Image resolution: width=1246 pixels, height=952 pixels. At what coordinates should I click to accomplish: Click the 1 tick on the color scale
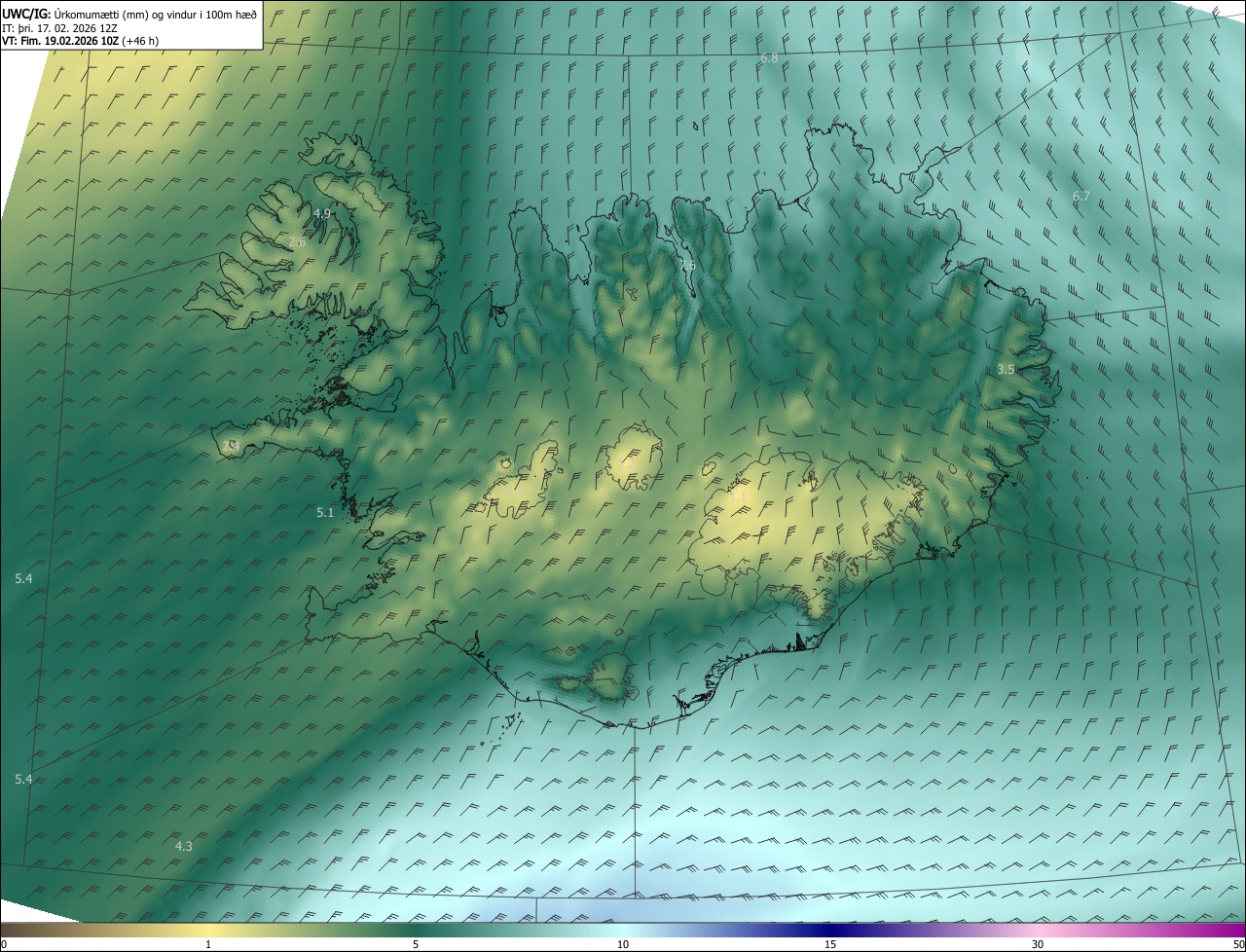pyautogui.click(x=208, y=945)
